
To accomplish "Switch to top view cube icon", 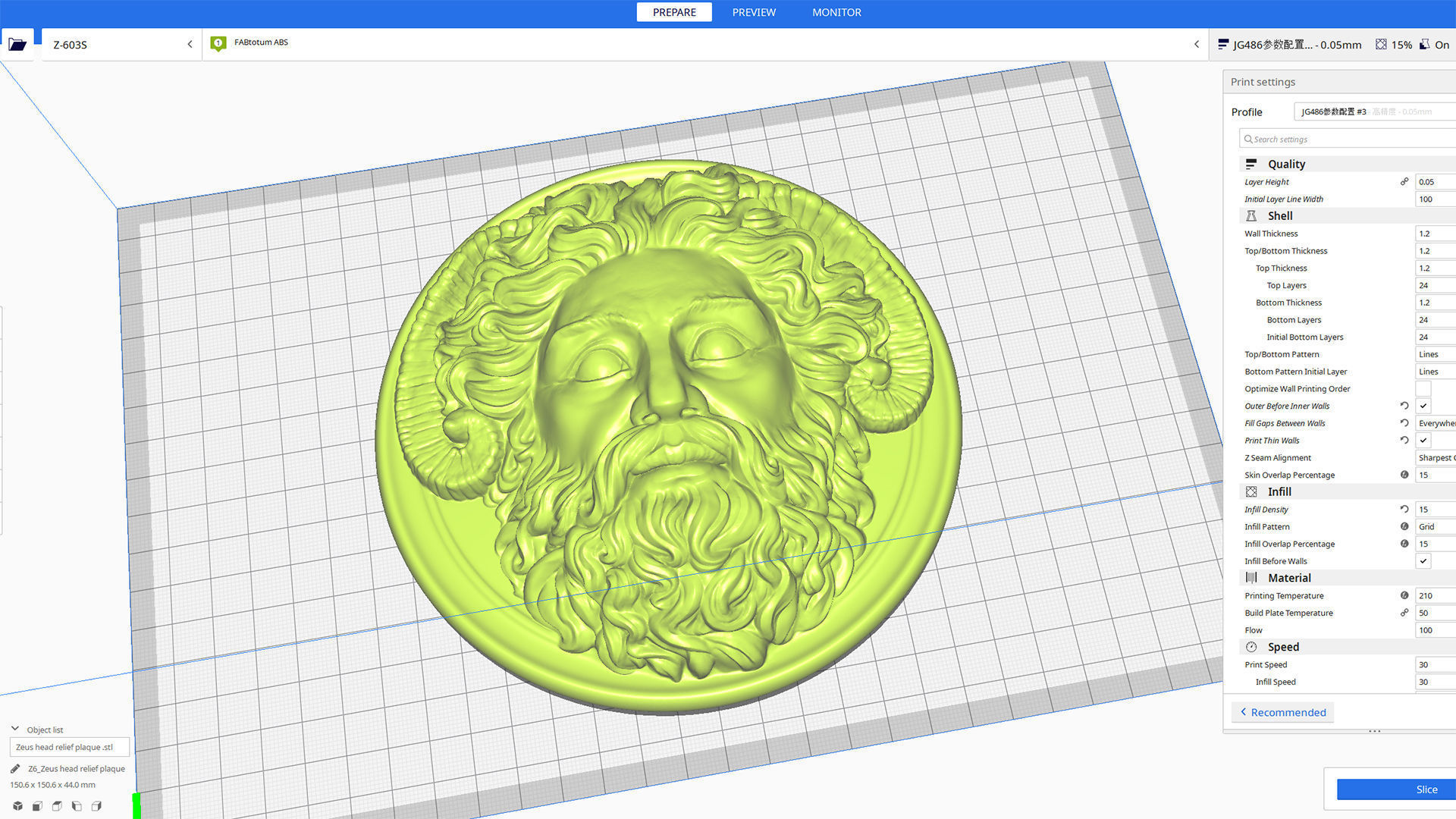I will (x=57, y=806).
